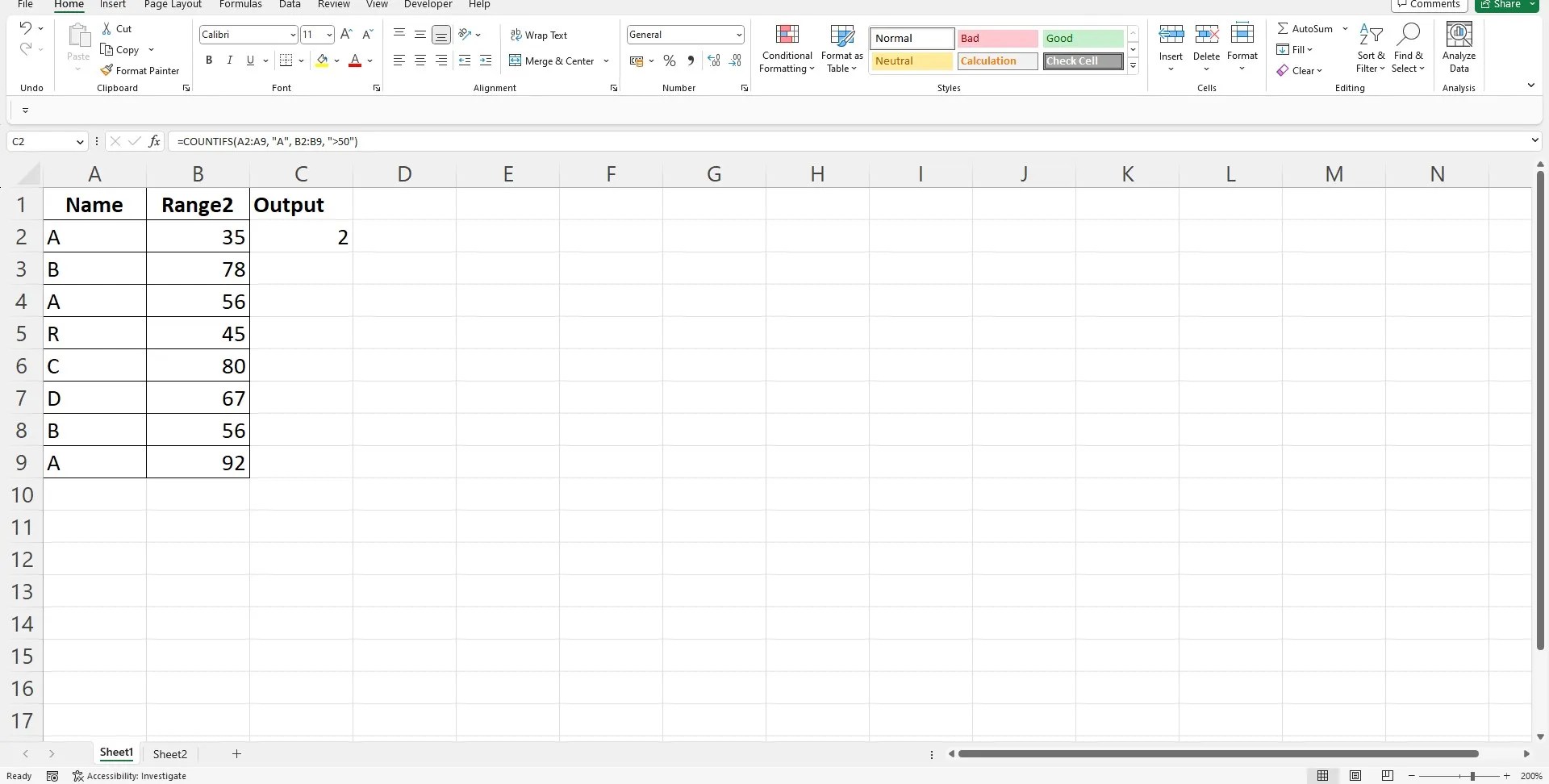Select the Percent Style icon
The width and height of the screenshot is (1549, 784).
(670, 60)
